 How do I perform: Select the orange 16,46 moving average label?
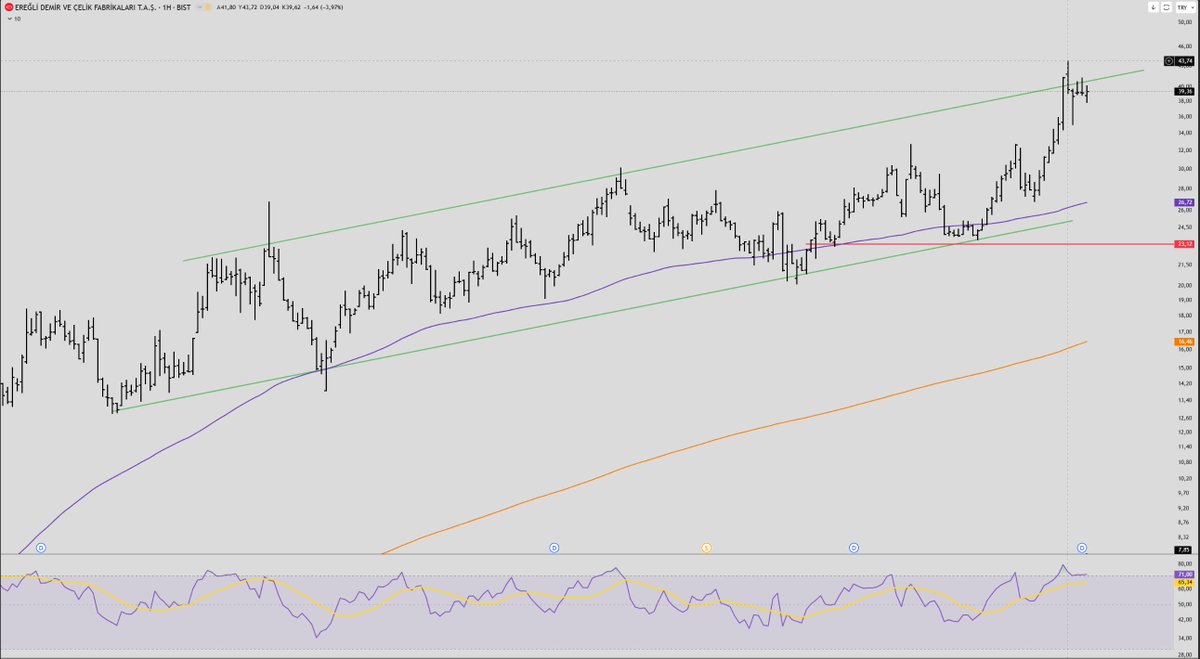(1184, 341)
